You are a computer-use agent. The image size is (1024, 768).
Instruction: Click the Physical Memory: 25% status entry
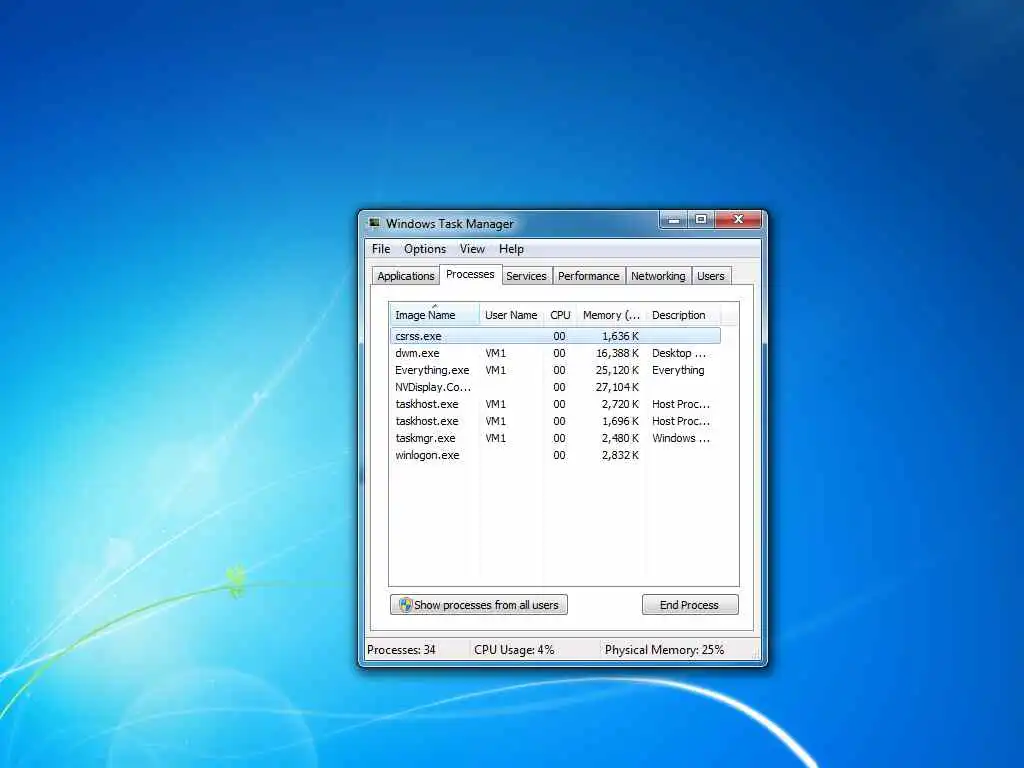[664, 650]
